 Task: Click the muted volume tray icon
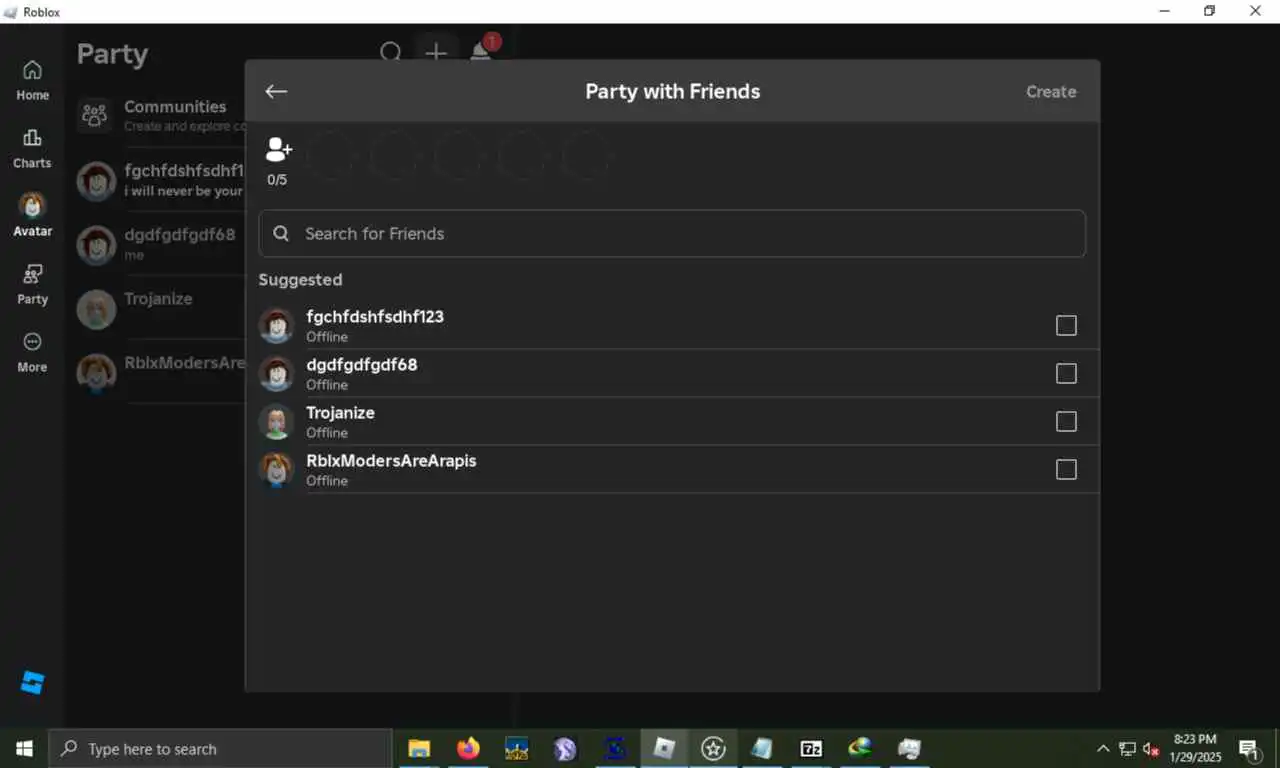coord(1151,748)
